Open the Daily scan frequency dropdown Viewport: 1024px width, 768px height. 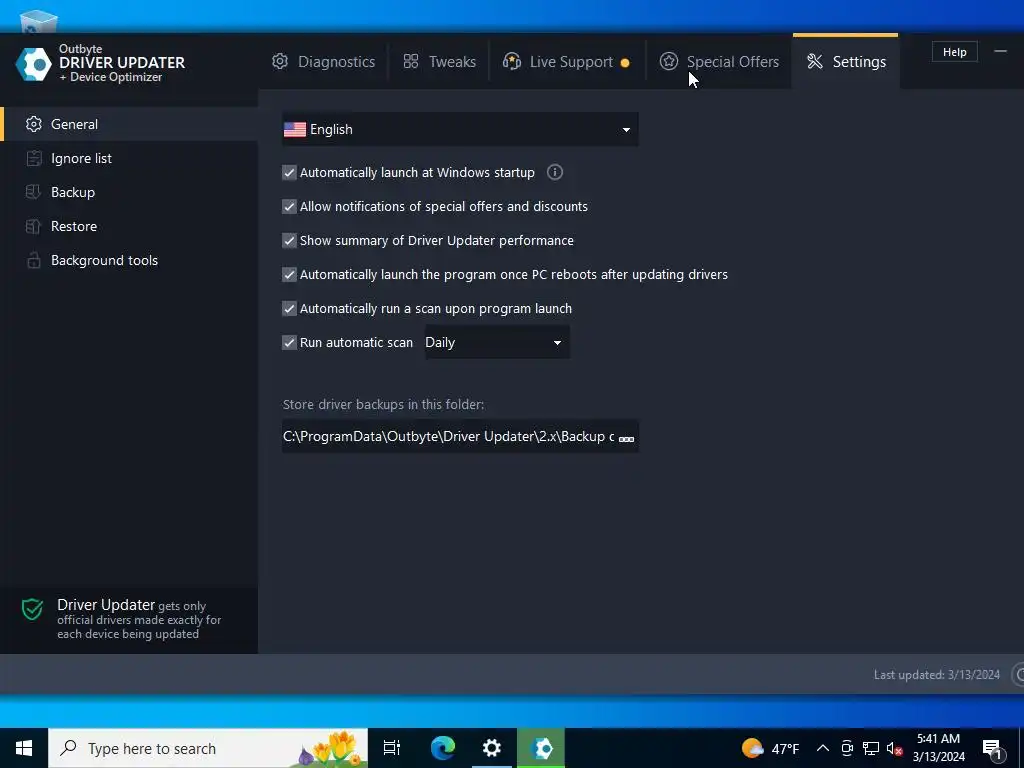click(497, 342)
